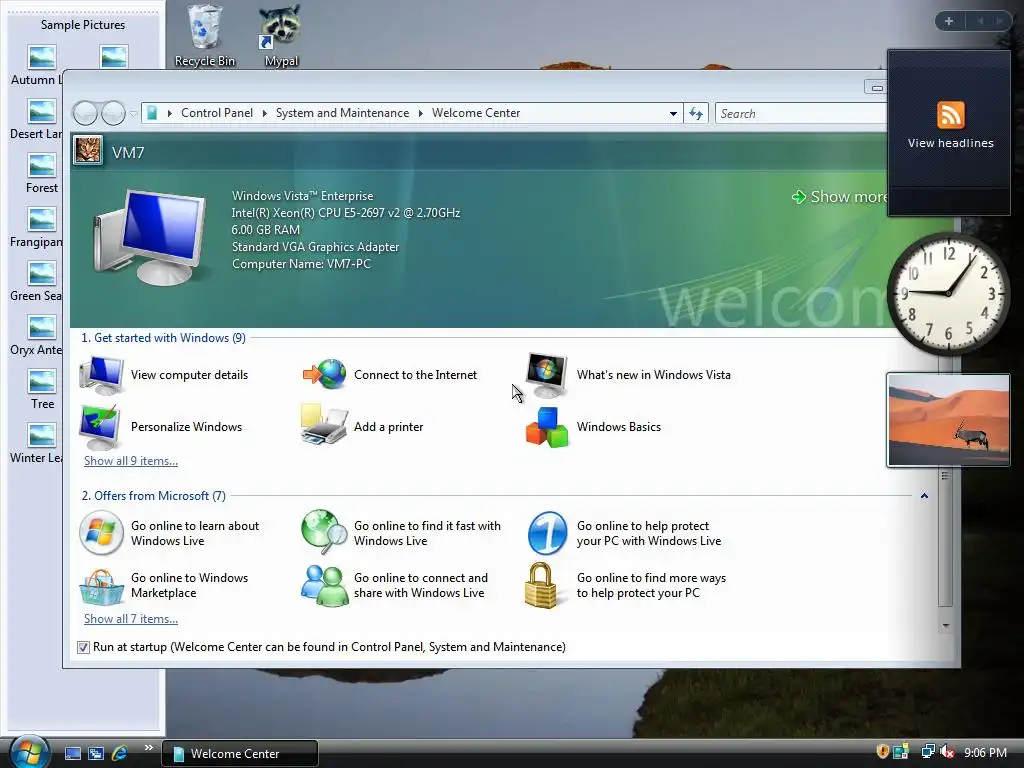Screen dimensions: 1024x768
Task: Click the Add gadgets plus button
Action: pyautogui.click(x=949, y=21)
